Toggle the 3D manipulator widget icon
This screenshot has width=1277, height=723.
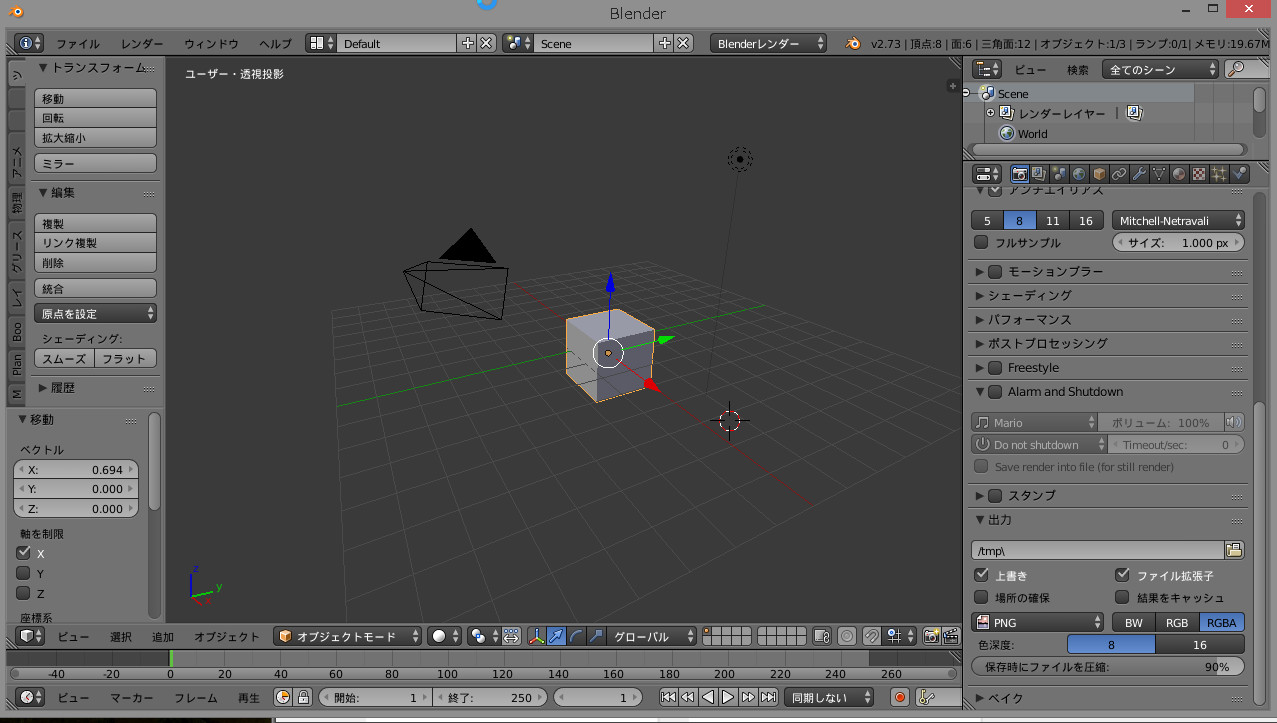pos(537,636)
